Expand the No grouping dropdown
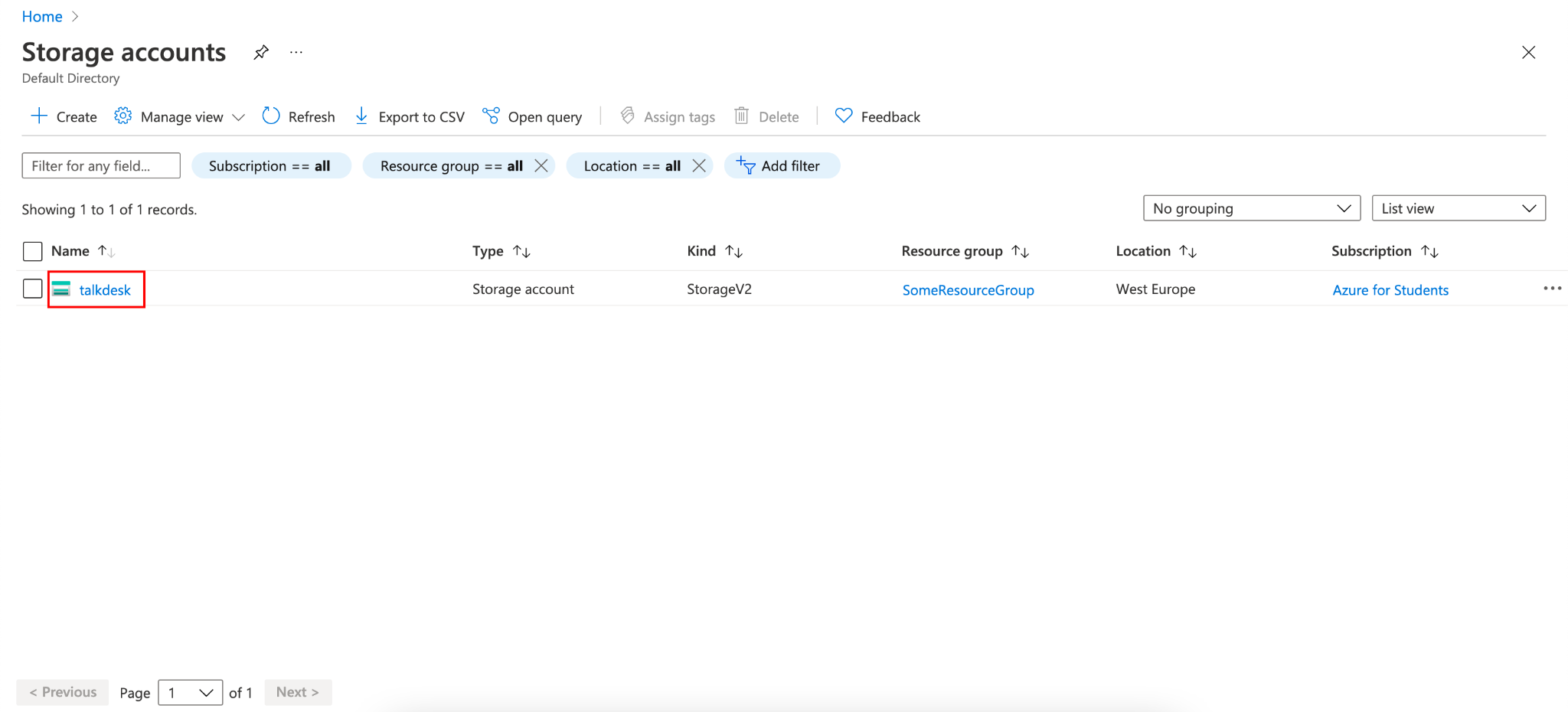Screen dimensions: 1568x712 [x=1252, y=208]
